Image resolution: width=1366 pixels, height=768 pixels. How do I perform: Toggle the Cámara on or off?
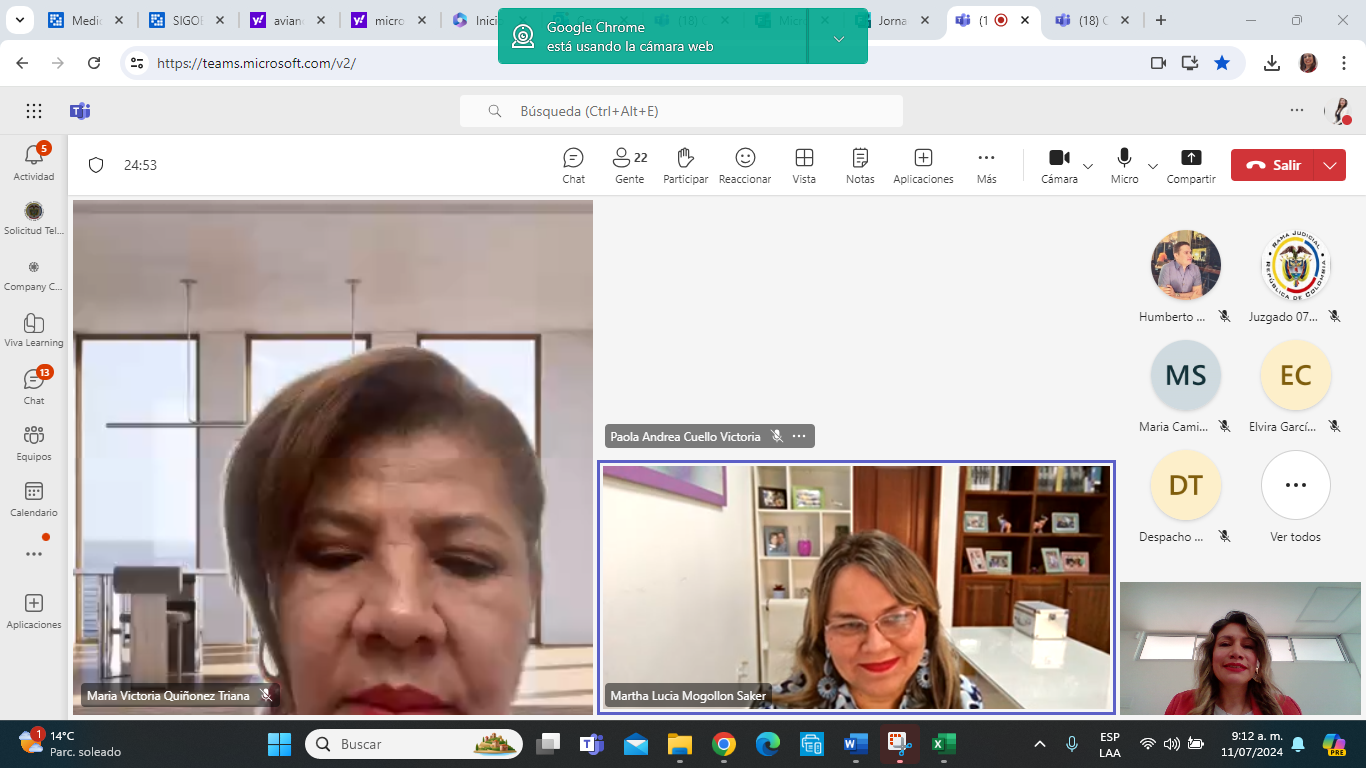[x=1059, y=165]
